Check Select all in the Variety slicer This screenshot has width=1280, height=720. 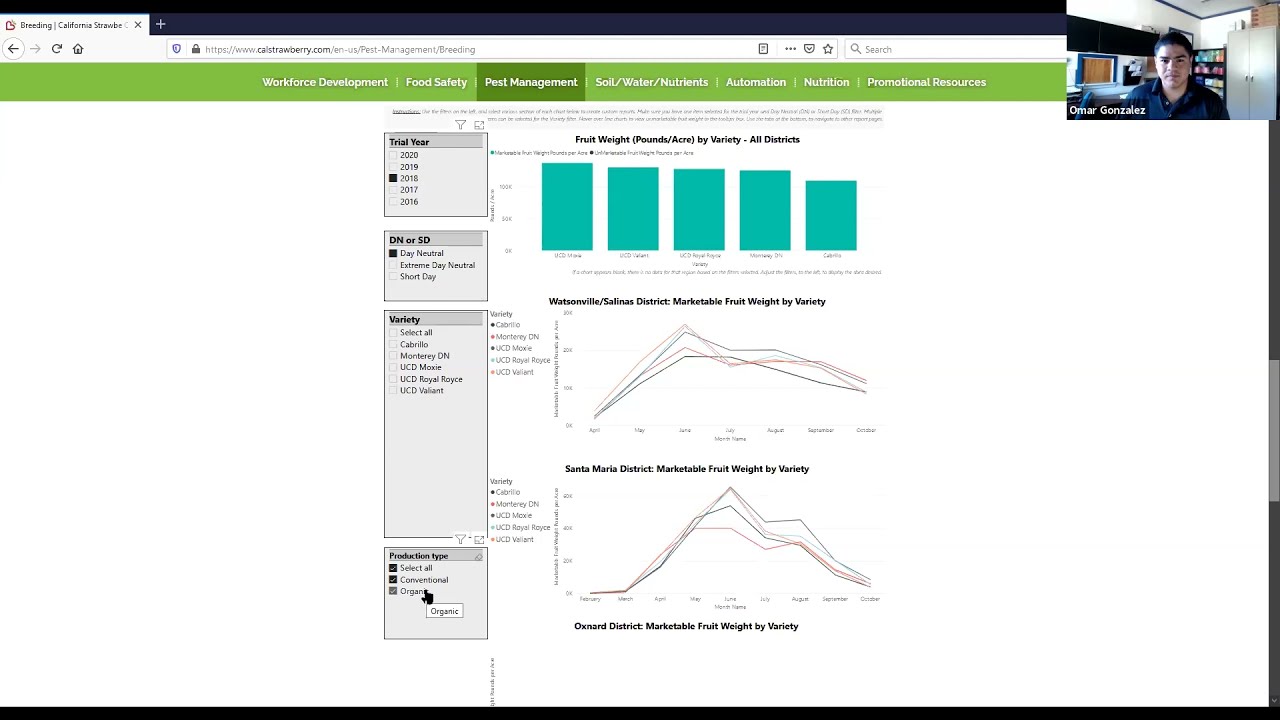point(393,333)
